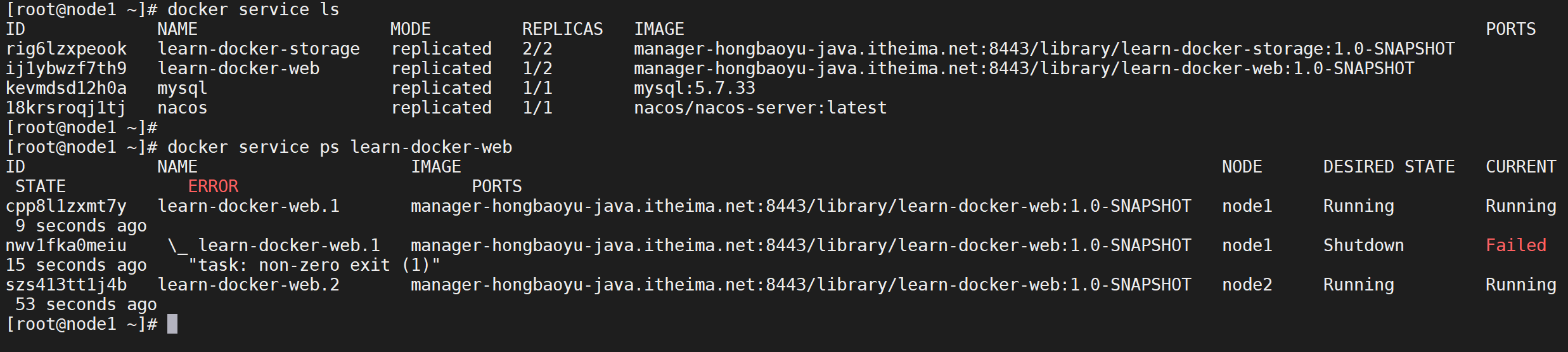Click the NODE column header
1568x352 pixels.
pyautogui.click(x=1242, y=167)
